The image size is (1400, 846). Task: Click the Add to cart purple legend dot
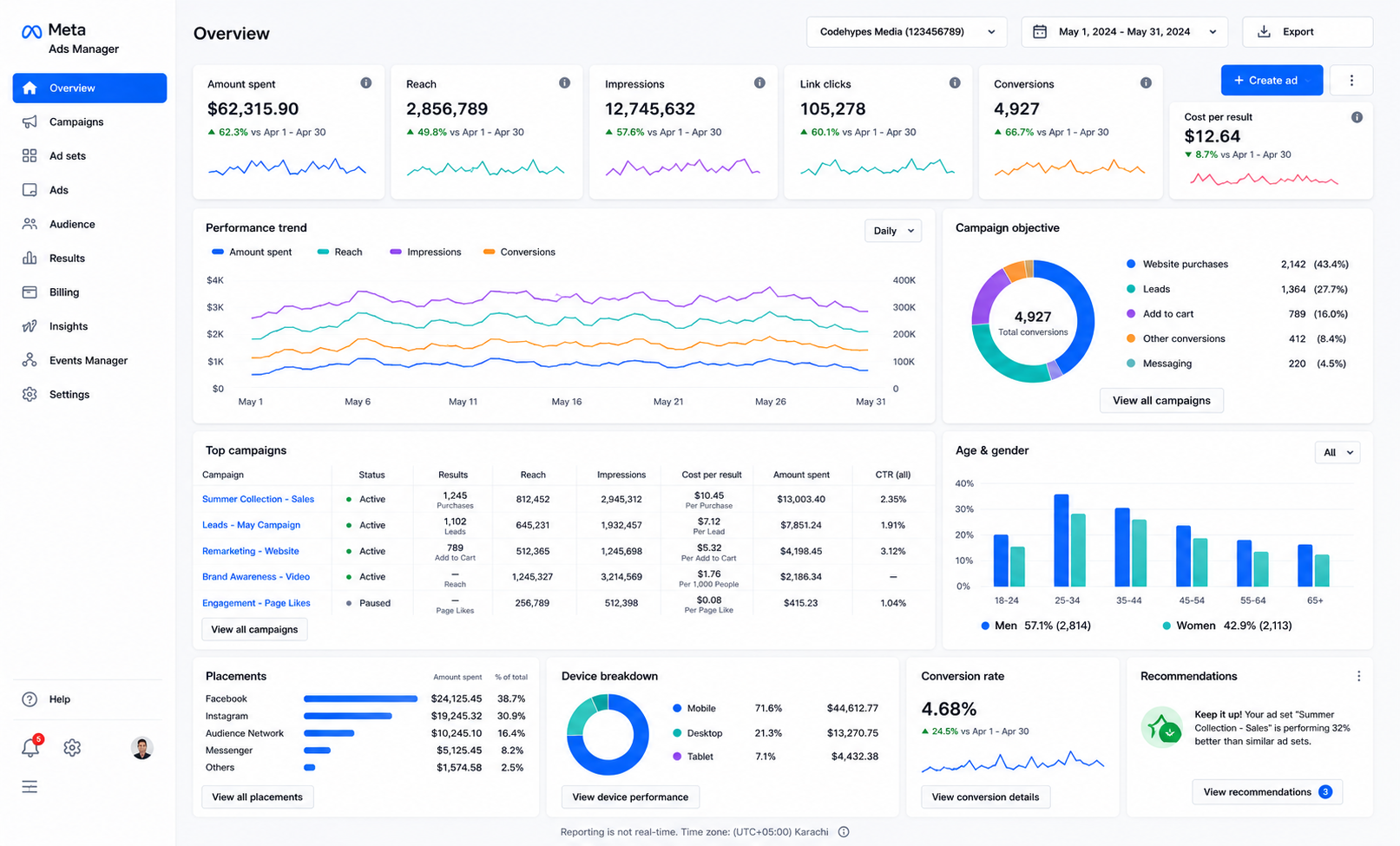coord(1131,313)
